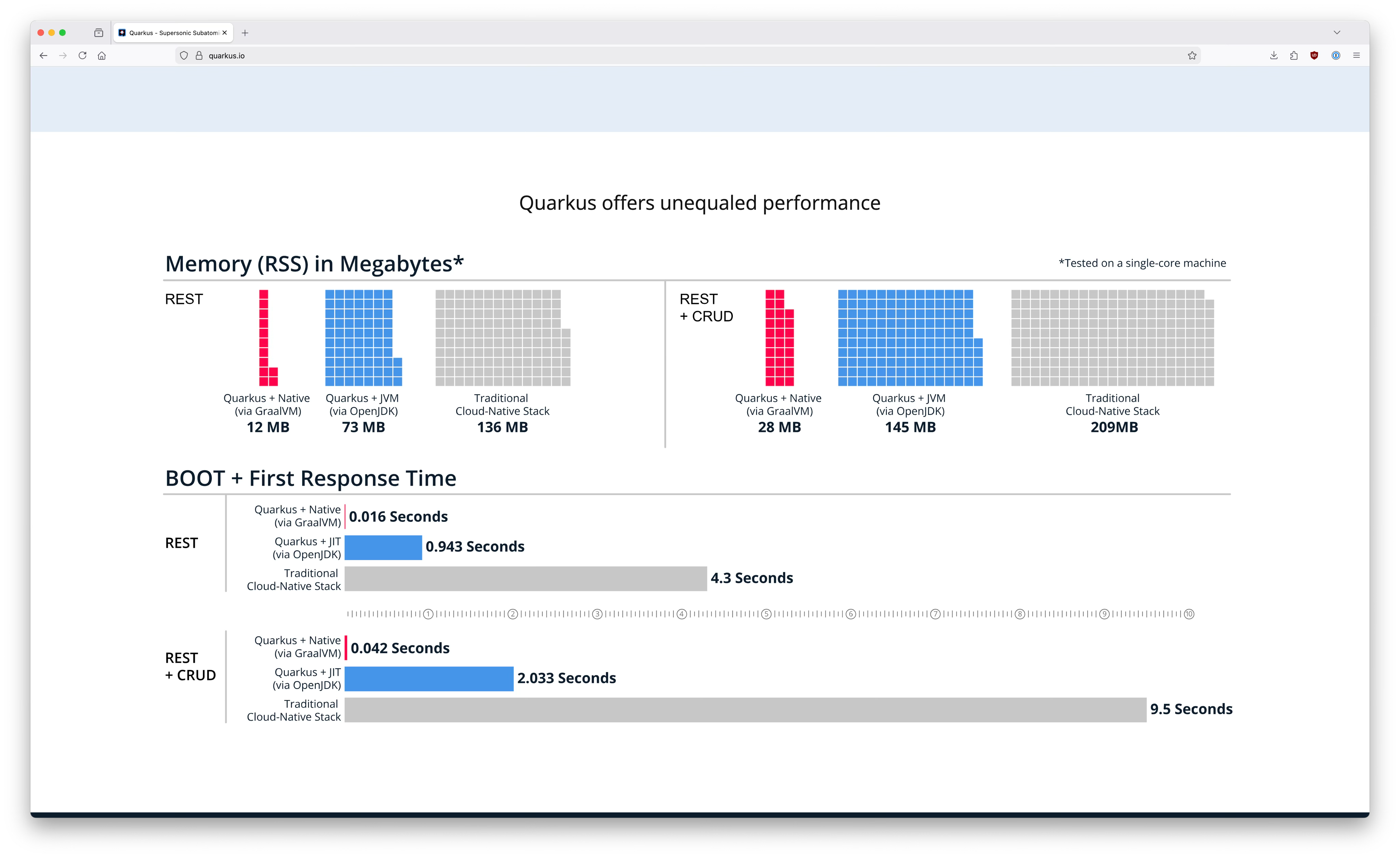Click the Quarkus favicon in the tab
Image resolution: width=1400 pixels, height=858 pixels.
[x=122, y=32]
